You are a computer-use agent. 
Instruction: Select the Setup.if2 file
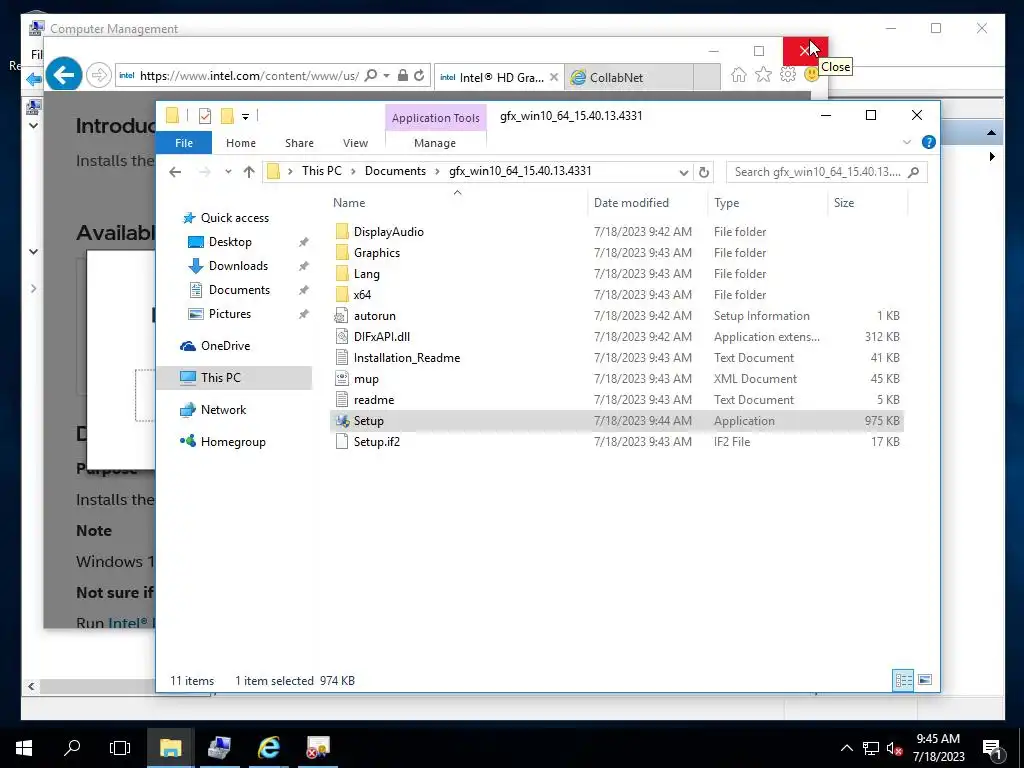click(376, 441)
